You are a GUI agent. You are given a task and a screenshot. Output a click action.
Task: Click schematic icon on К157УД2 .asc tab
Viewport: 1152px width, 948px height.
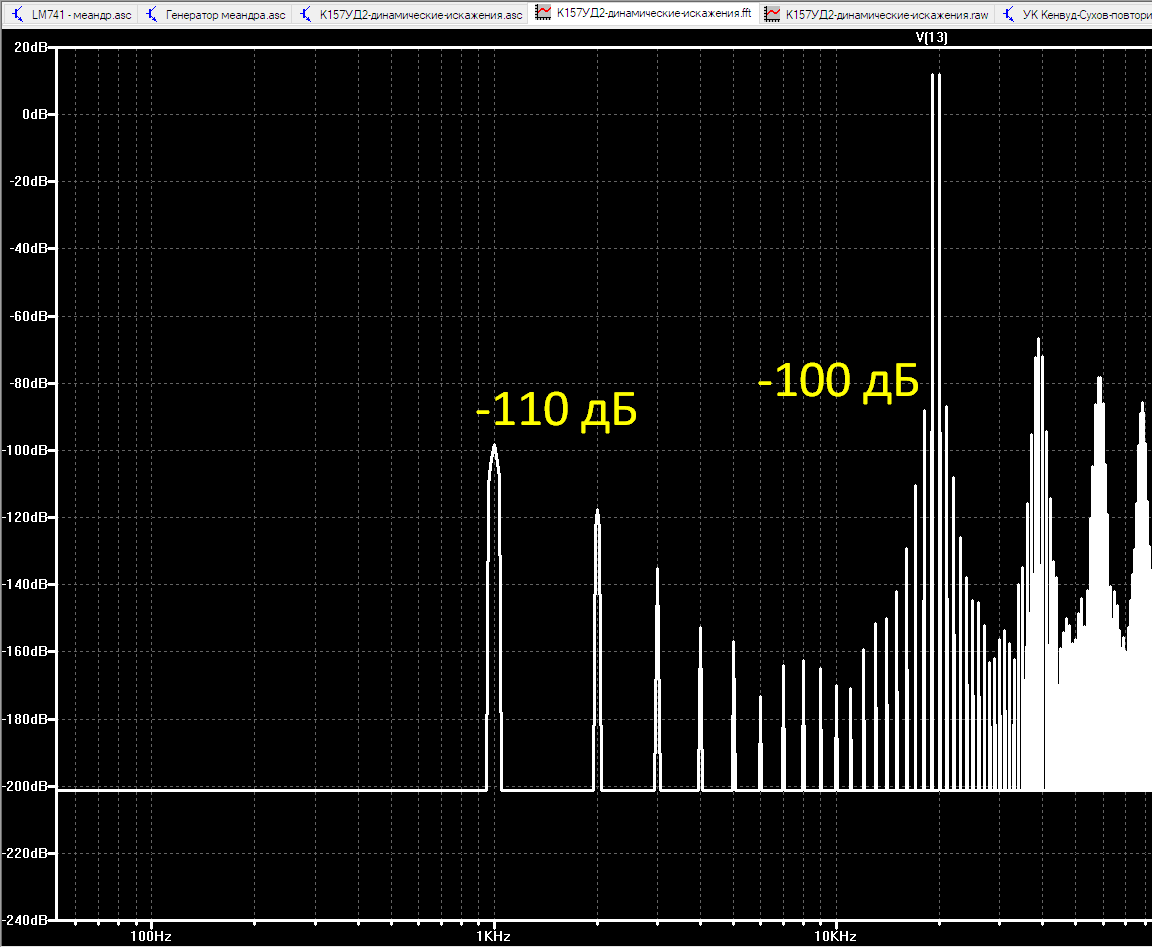306,14
